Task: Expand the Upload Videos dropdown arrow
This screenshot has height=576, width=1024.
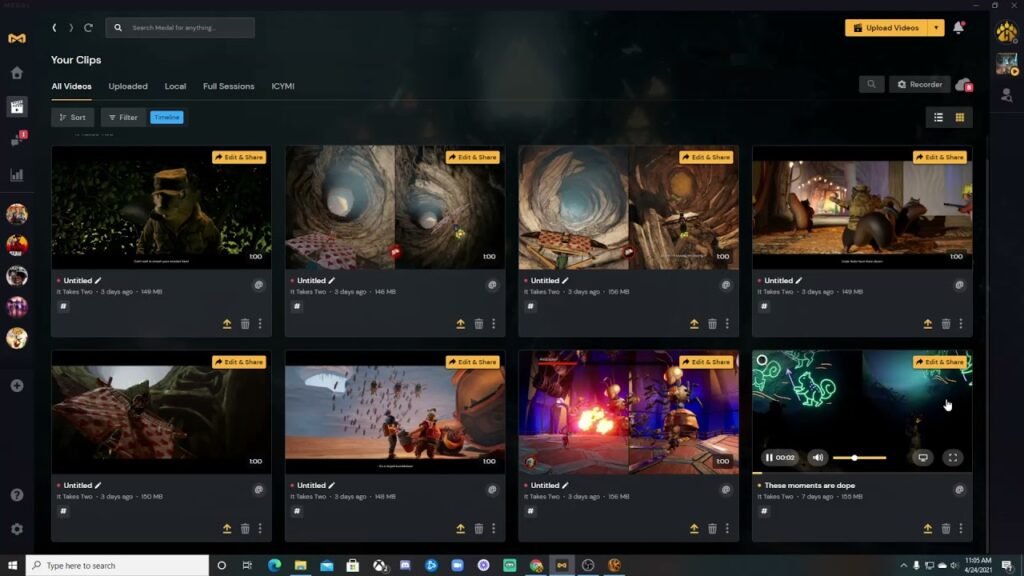Action: [937, 28]
